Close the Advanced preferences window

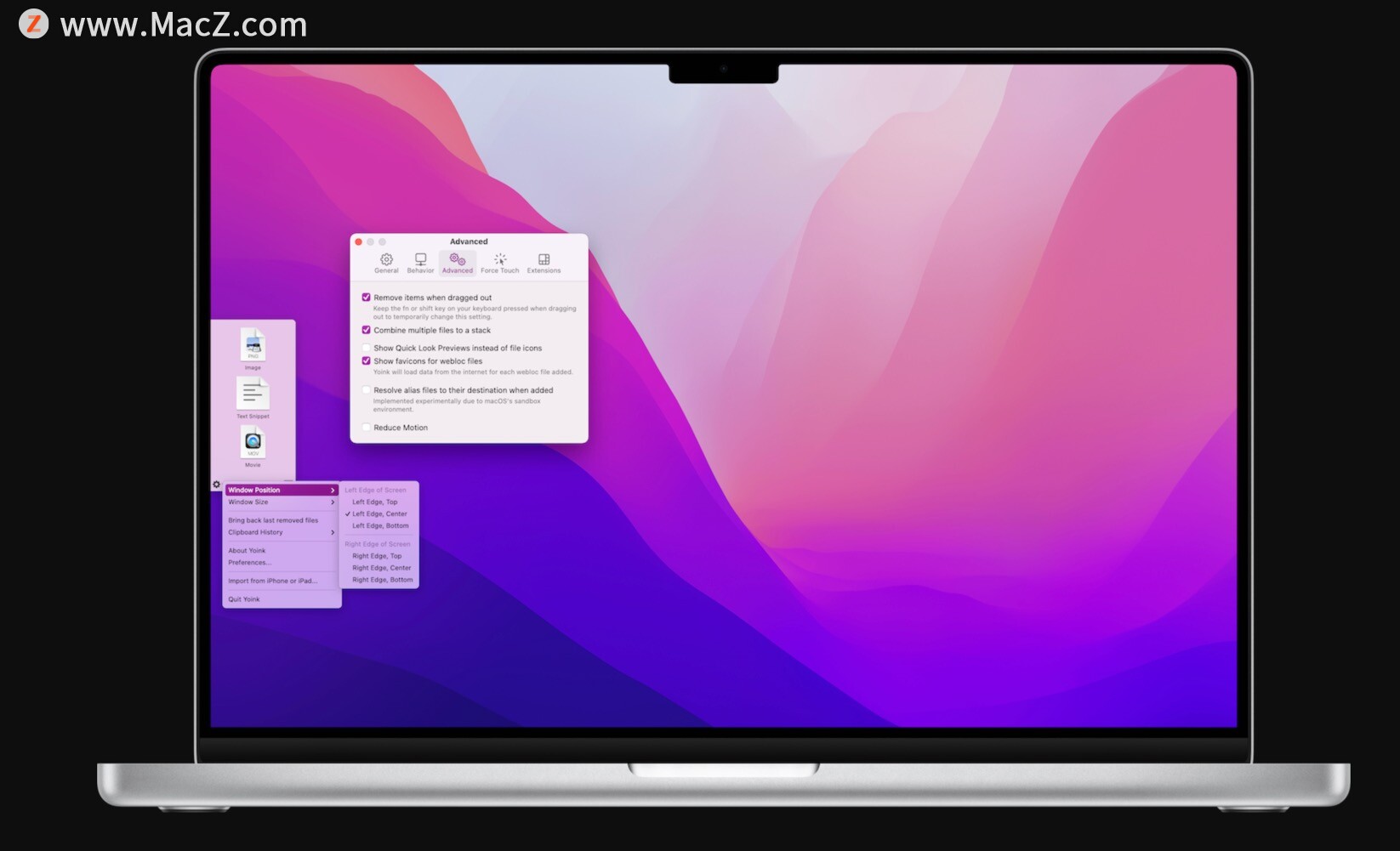359,242
